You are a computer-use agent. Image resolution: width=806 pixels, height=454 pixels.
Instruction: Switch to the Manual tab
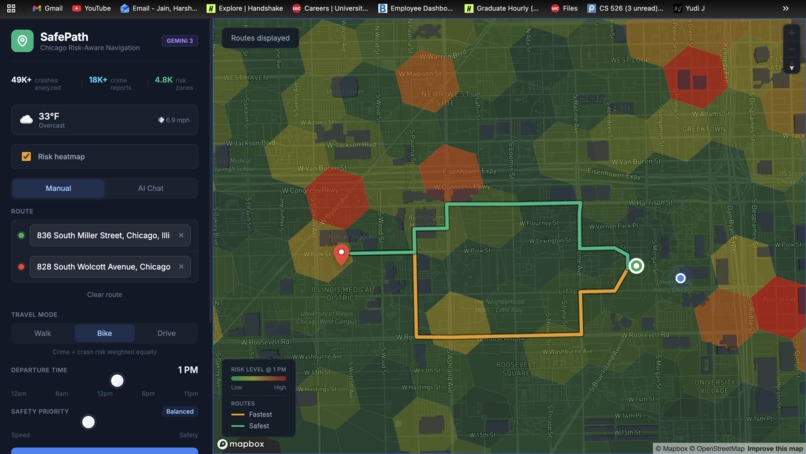click(58, 188)
